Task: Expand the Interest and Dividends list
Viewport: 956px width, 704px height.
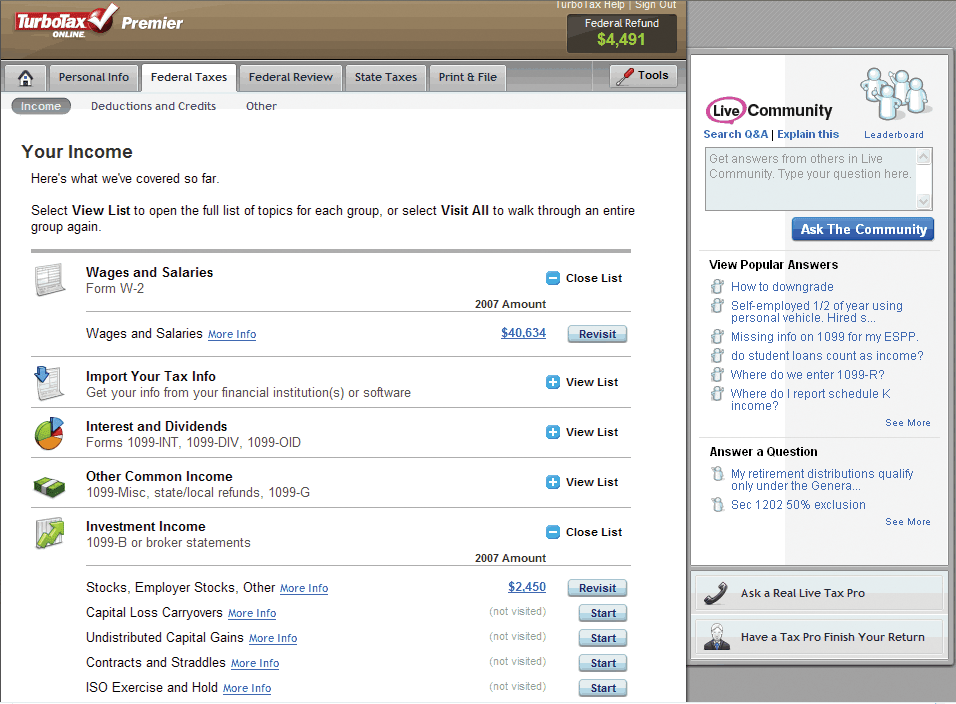Action: point(582,433)
